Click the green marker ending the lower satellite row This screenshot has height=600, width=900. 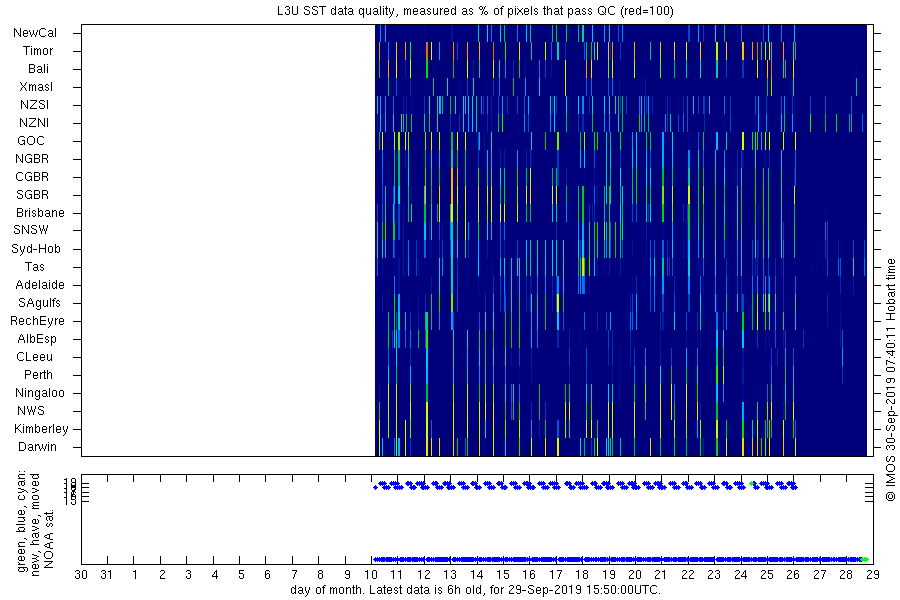tap(865, 559)
